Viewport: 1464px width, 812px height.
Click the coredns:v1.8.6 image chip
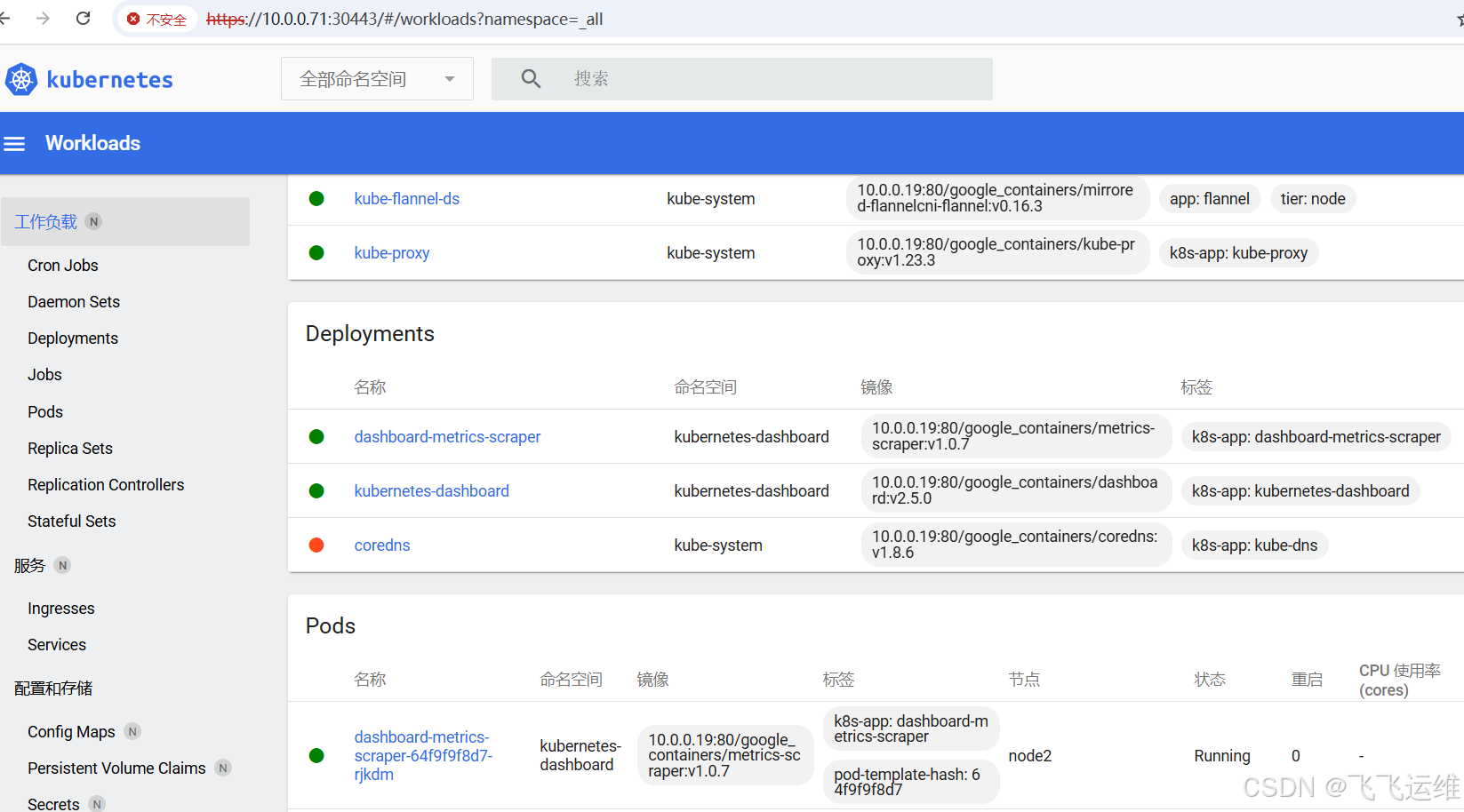[1016, 545]
